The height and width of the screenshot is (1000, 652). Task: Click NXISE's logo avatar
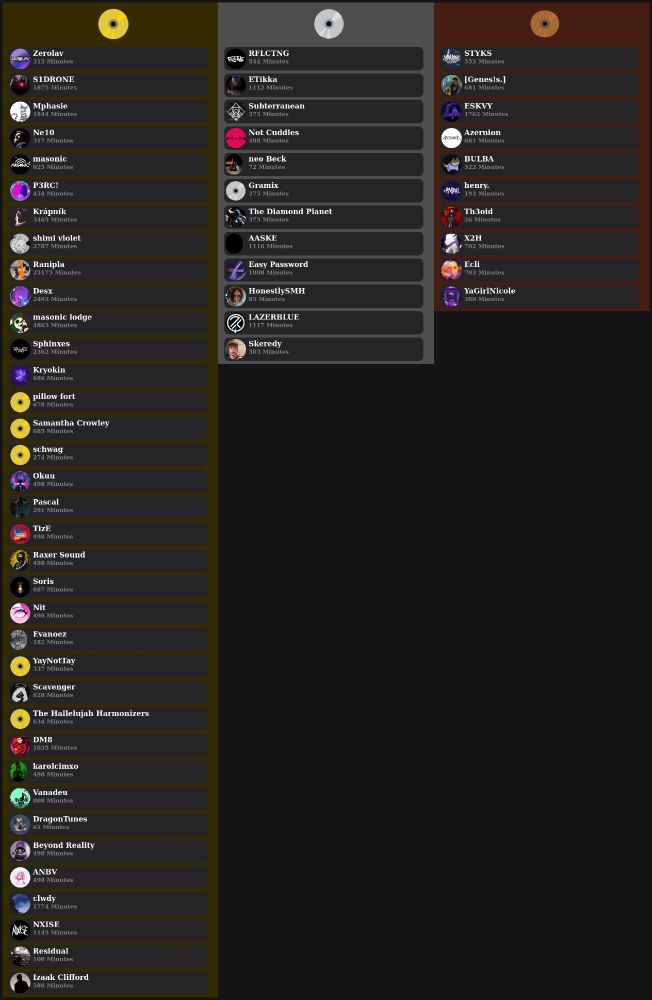coord(20,930)
